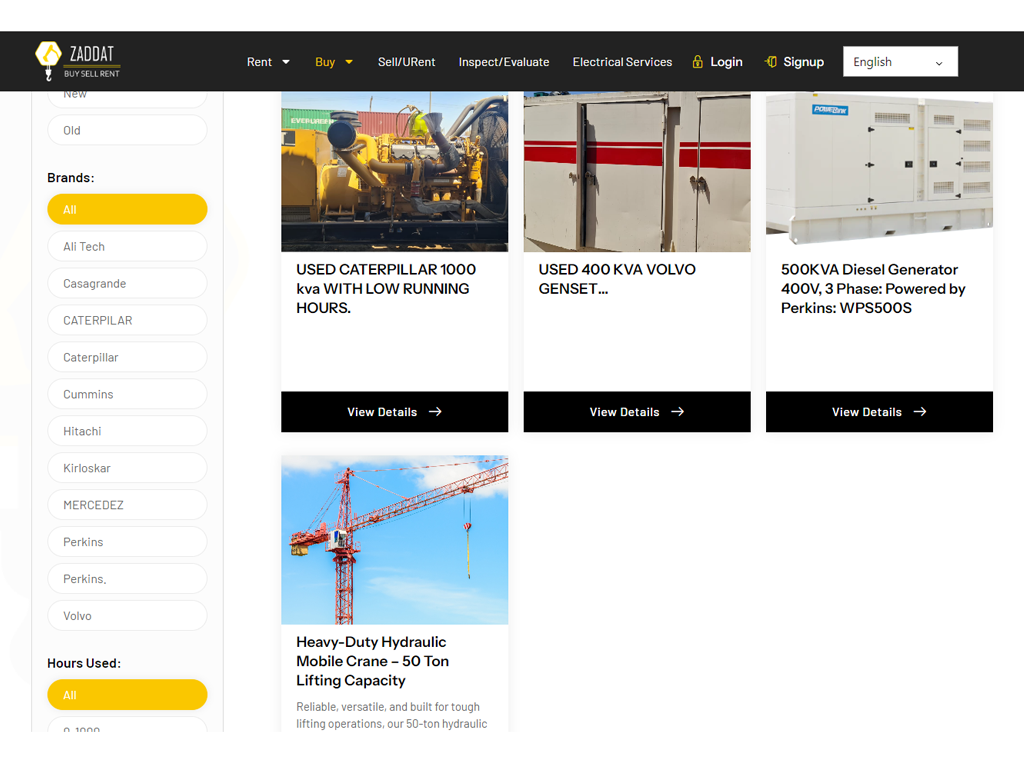This screenshot has height=766, width=1024.
Task: Go to Sell/URent page
Action: coord(406,62)
